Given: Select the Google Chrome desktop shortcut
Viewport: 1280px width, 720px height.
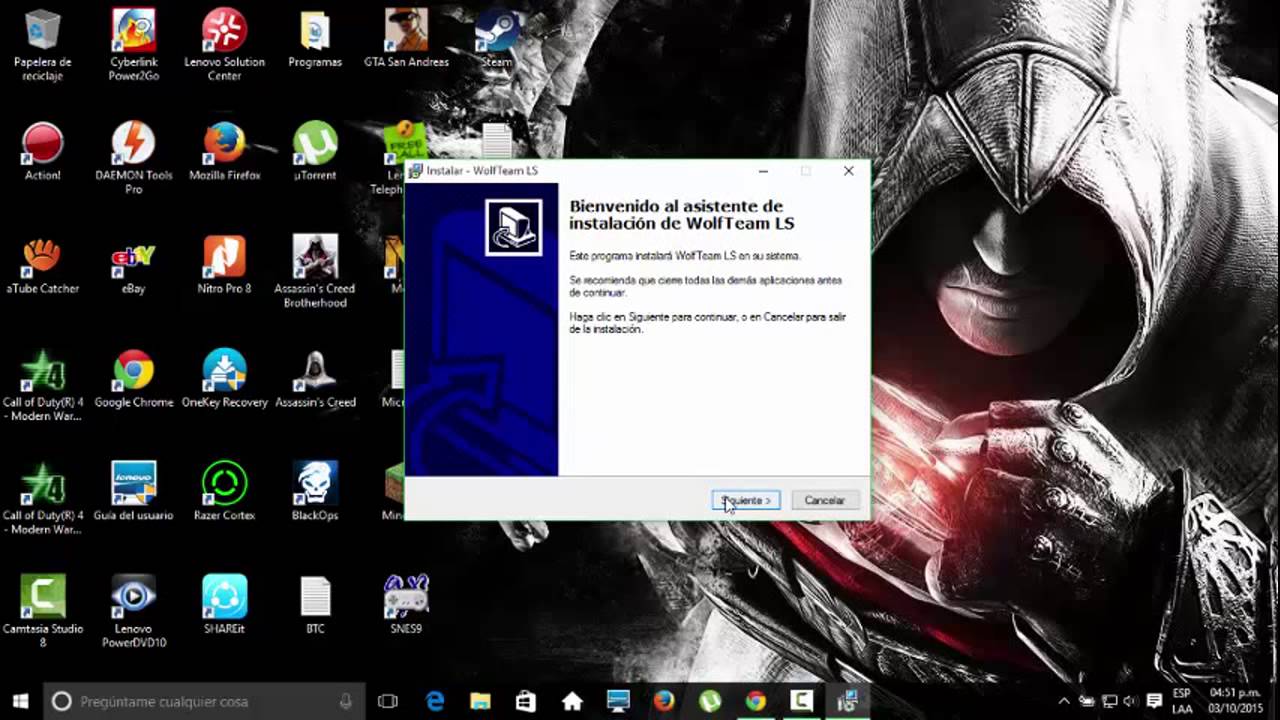Looking at the screenshot, I should pyautogui.click(x=133, y=379).
